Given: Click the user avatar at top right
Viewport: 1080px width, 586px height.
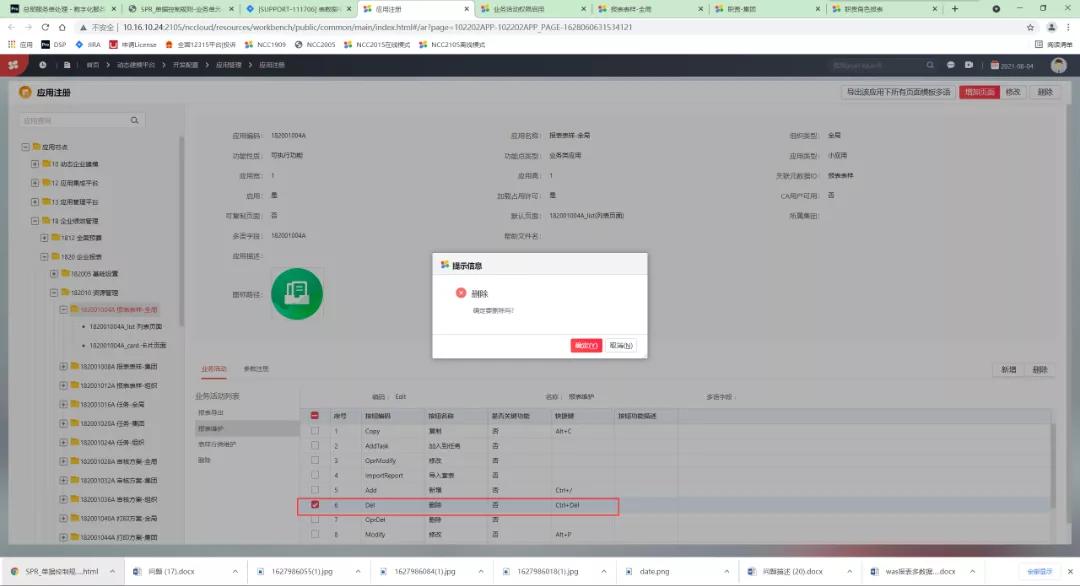Looking at the screenshot, I should click(1058, 64).
